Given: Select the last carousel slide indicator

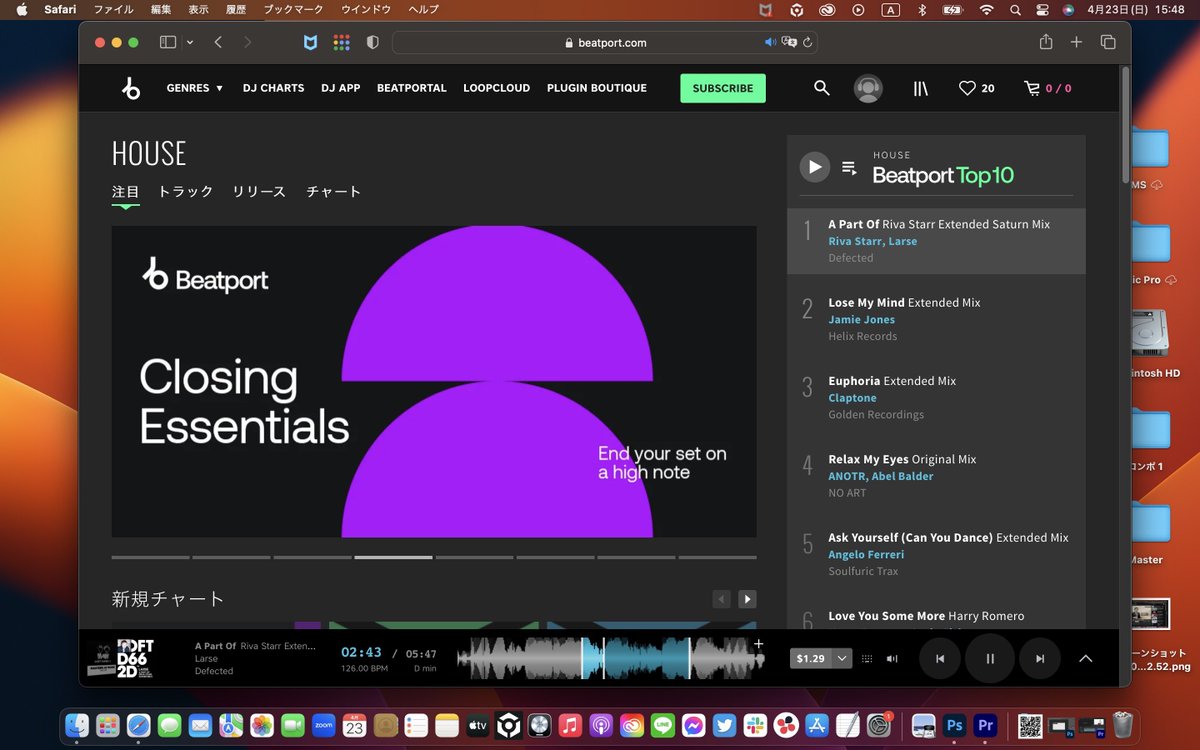Looking at the screenshot, I should click(717, 557).
